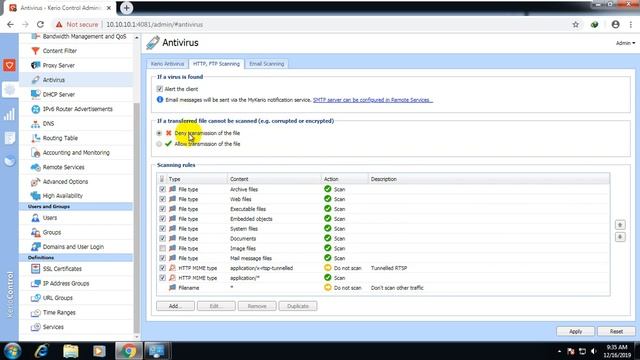The image size is (640, 360).
Task: Click the Antivirus browser tab
Action: (60, 8)
